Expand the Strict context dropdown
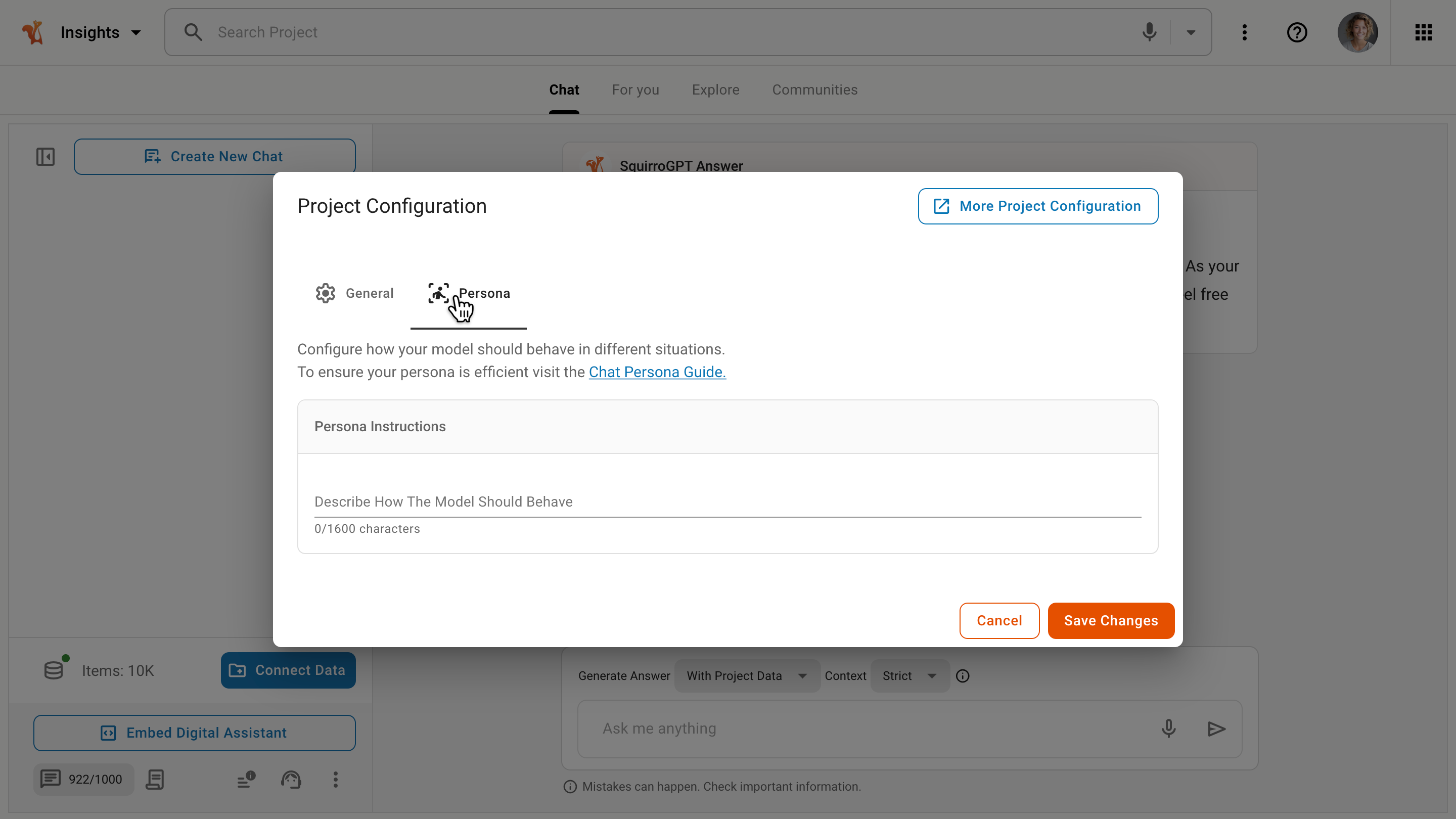Screen dimensions: 1456x819 tap(909, 675)
